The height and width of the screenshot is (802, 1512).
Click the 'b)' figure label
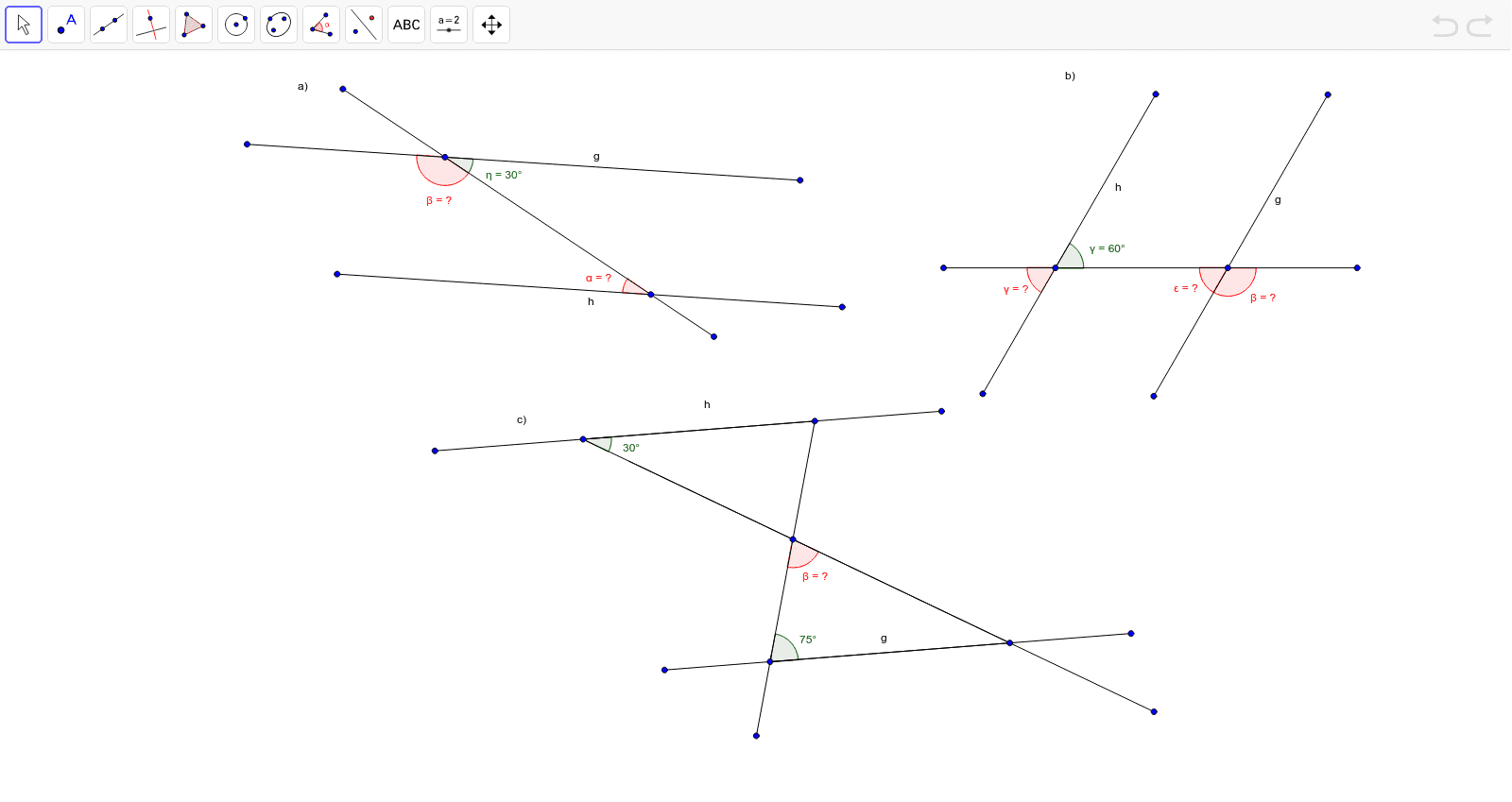(x=1070, y=76)
